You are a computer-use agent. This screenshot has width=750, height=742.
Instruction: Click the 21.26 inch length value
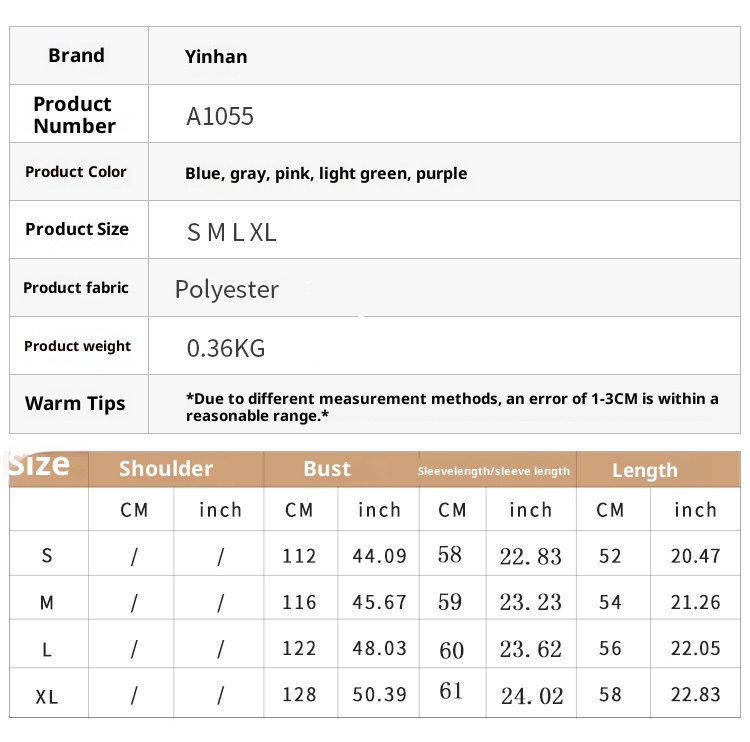(696, 602)
